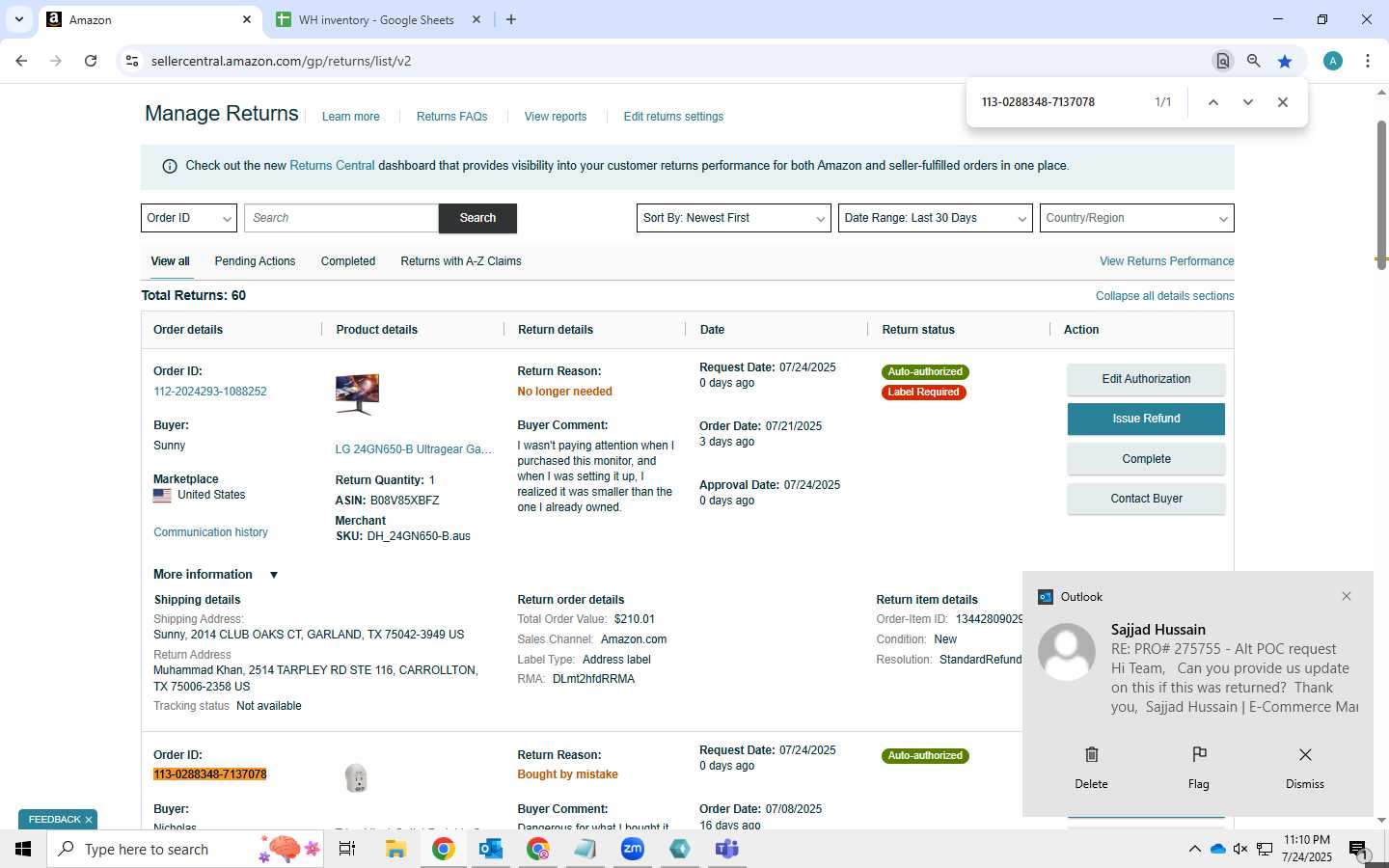Screen dimensions: 1389x868
Task: Select the Pending Actions tab
Action: point(255,261)
